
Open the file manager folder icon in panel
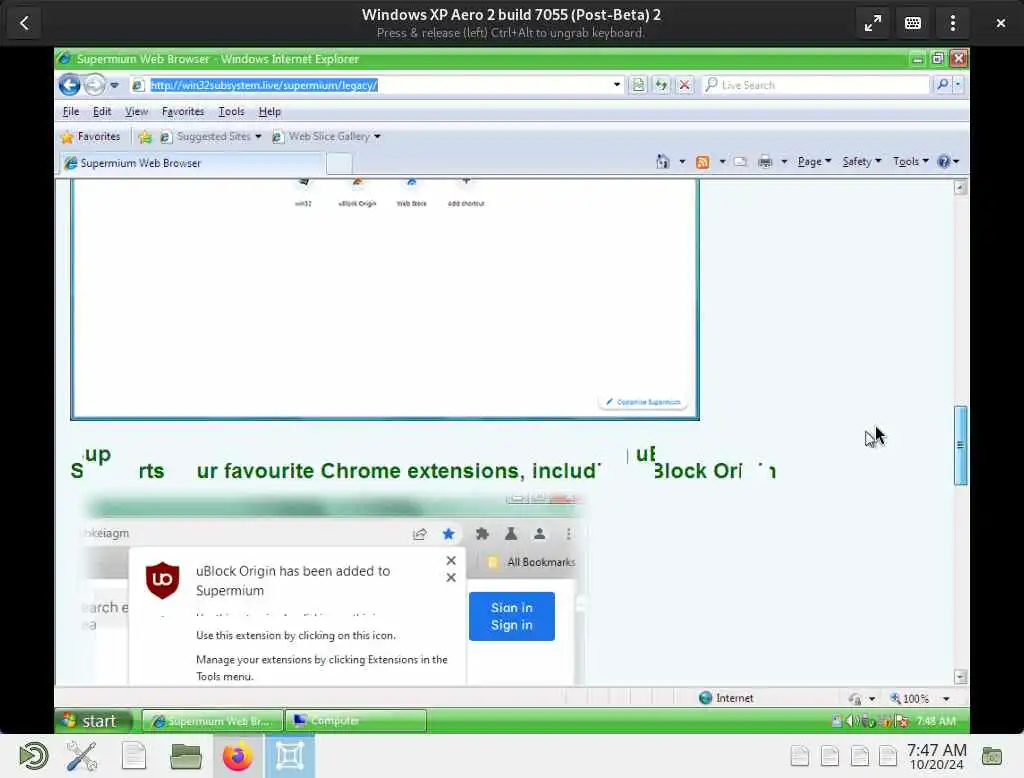pos(185,756)
